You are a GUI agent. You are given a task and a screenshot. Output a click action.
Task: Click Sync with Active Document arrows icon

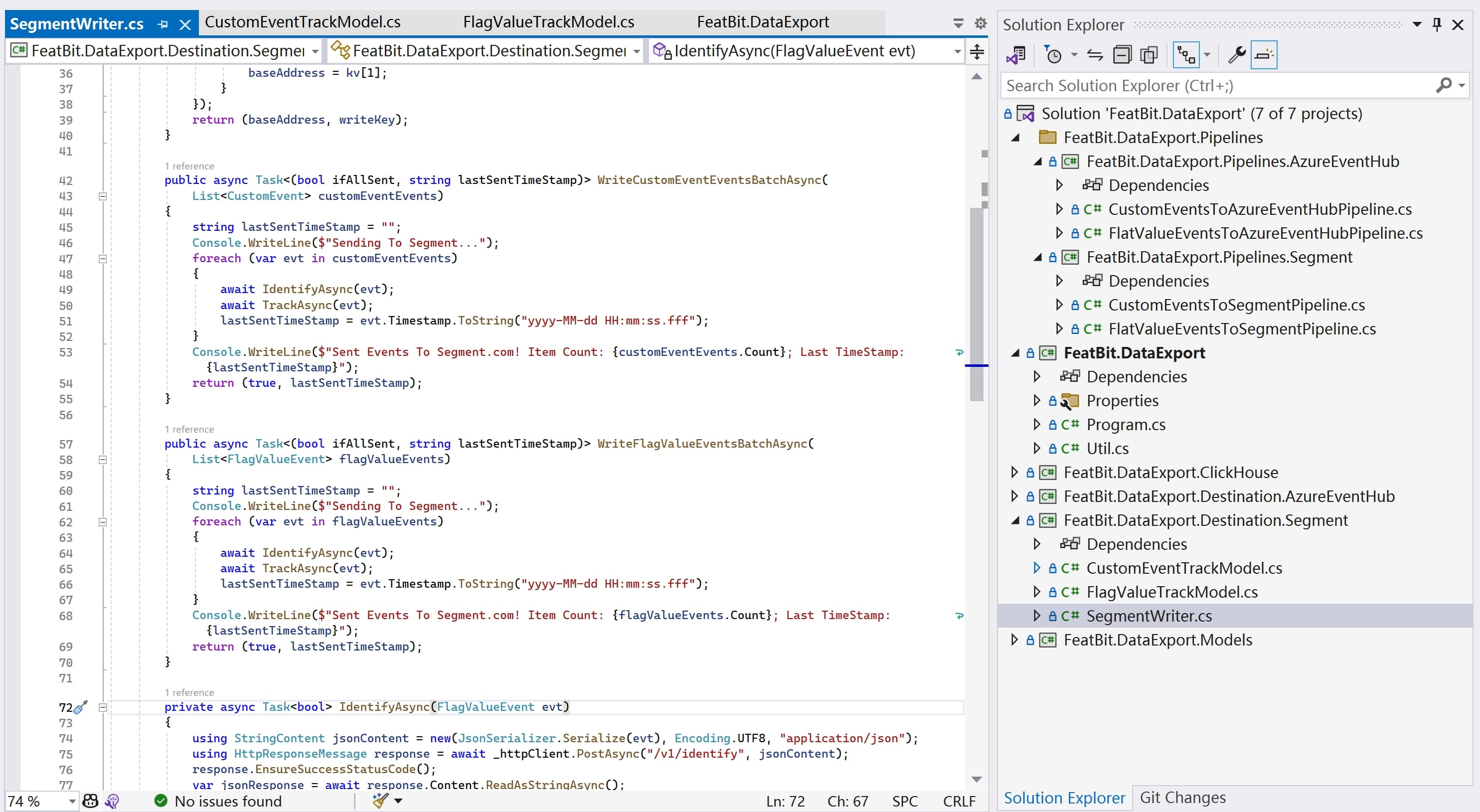click(1095, 55)
